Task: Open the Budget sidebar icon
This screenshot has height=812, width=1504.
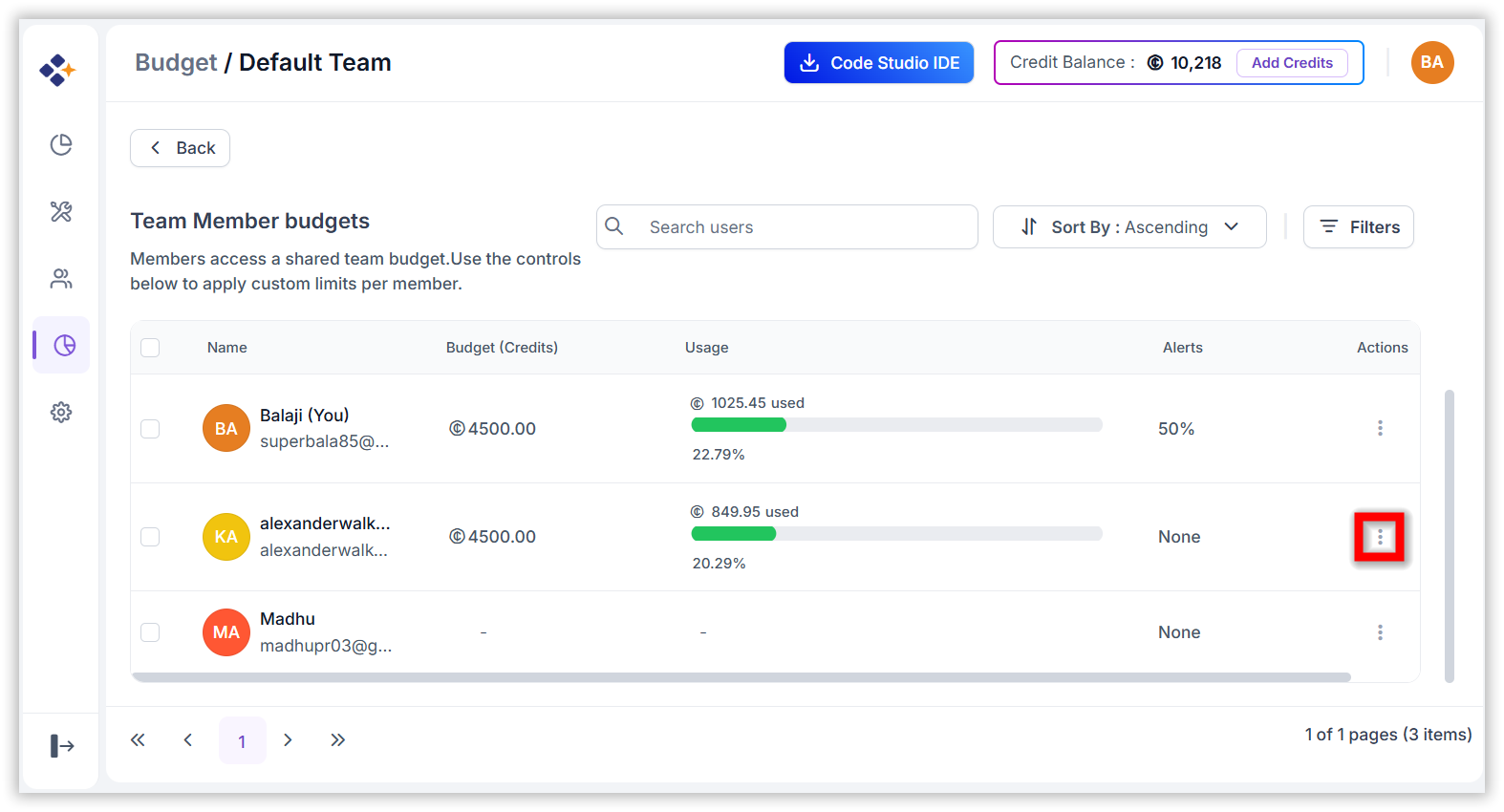Action: click(x=64, y=345)
